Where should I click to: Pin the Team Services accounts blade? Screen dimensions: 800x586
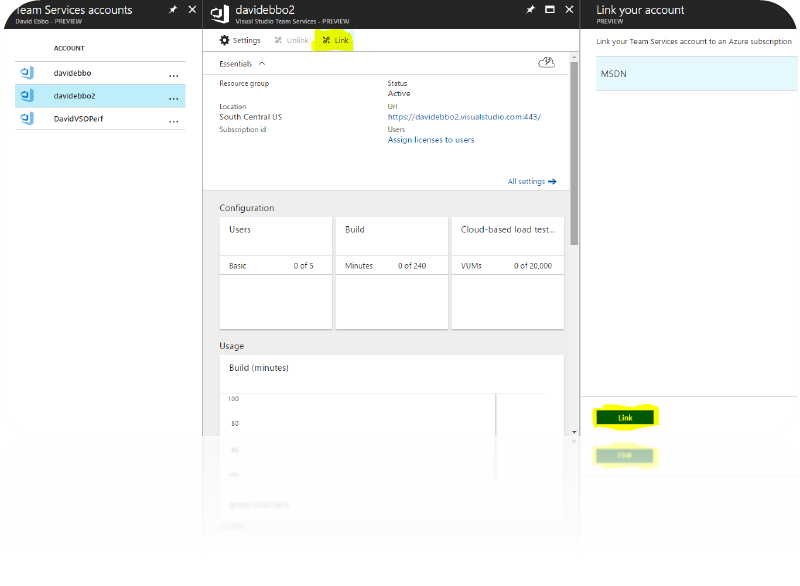(173, 9)
